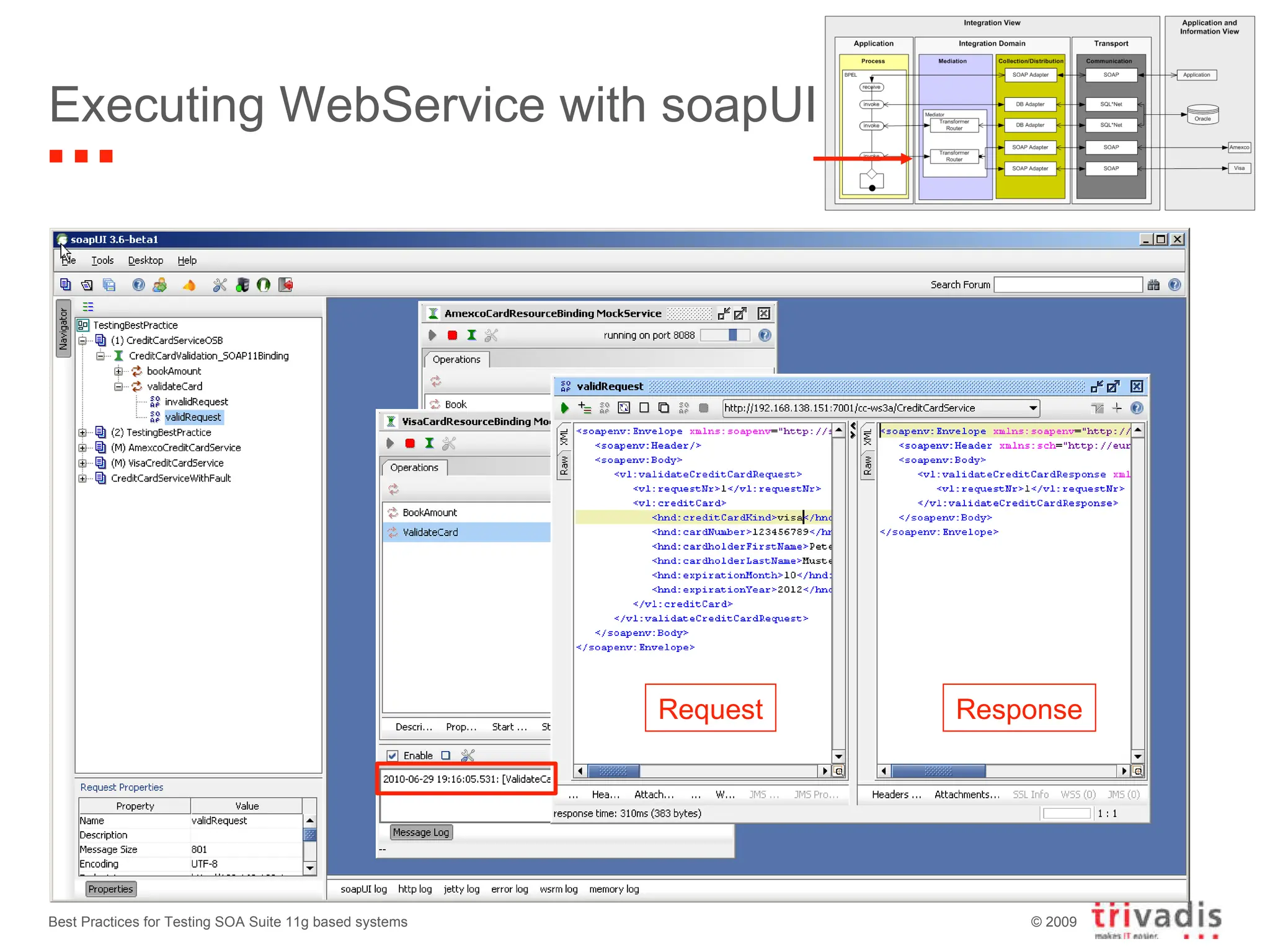Expand the CreditCardServiceWithFault node
Viewport: 1270px width, 952px height.
(x=82, y=478)
